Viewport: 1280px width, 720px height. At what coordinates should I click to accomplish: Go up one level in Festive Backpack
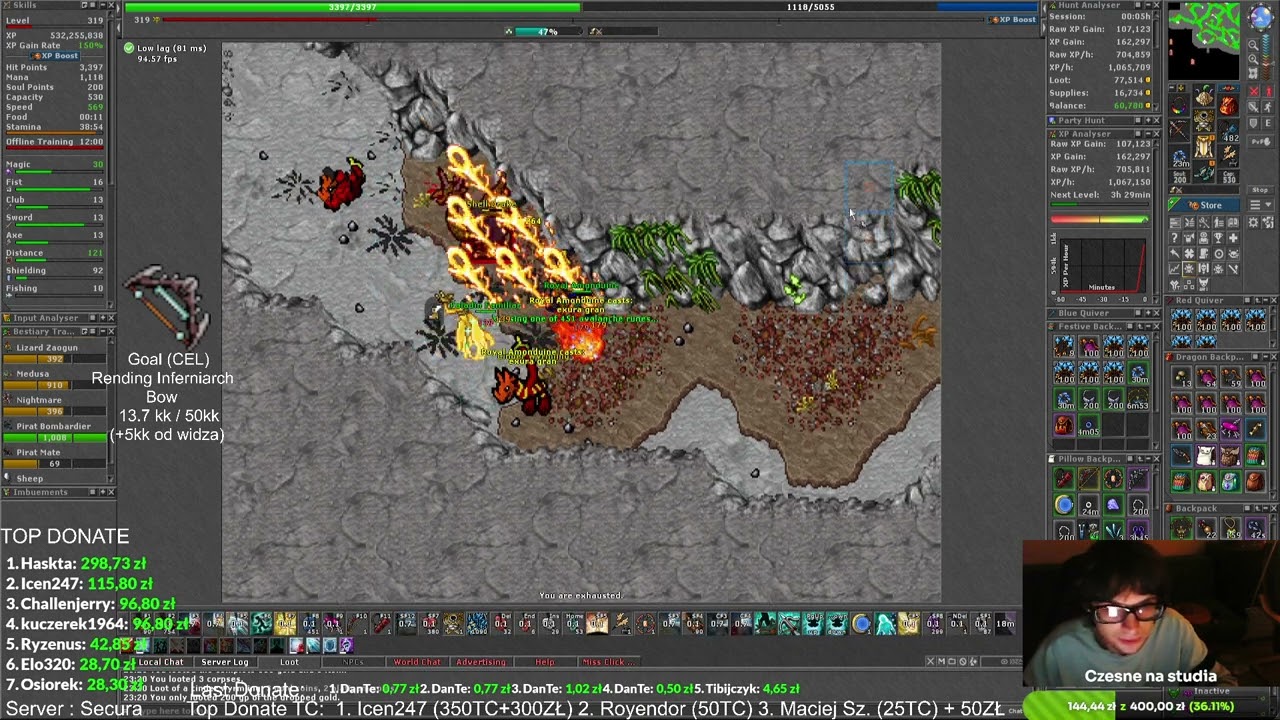pos(1140,327)
